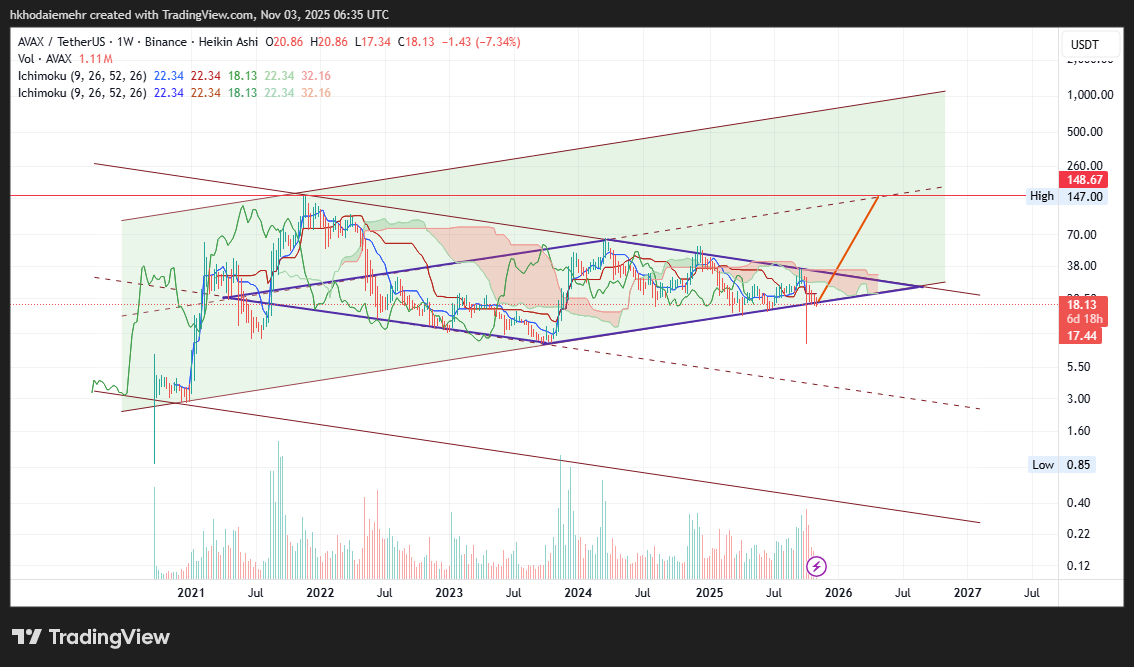Image resolution: width=1134 pixels, height=667 pixels.
Task: Click the 1,000.00 price scale label
Action: coord(1084,95)
